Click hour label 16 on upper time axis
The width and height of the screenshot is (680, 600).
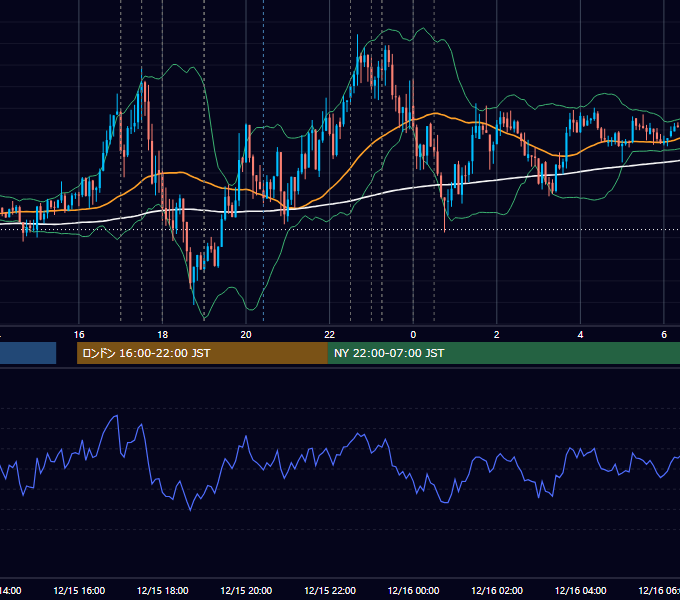coord(79,335)
